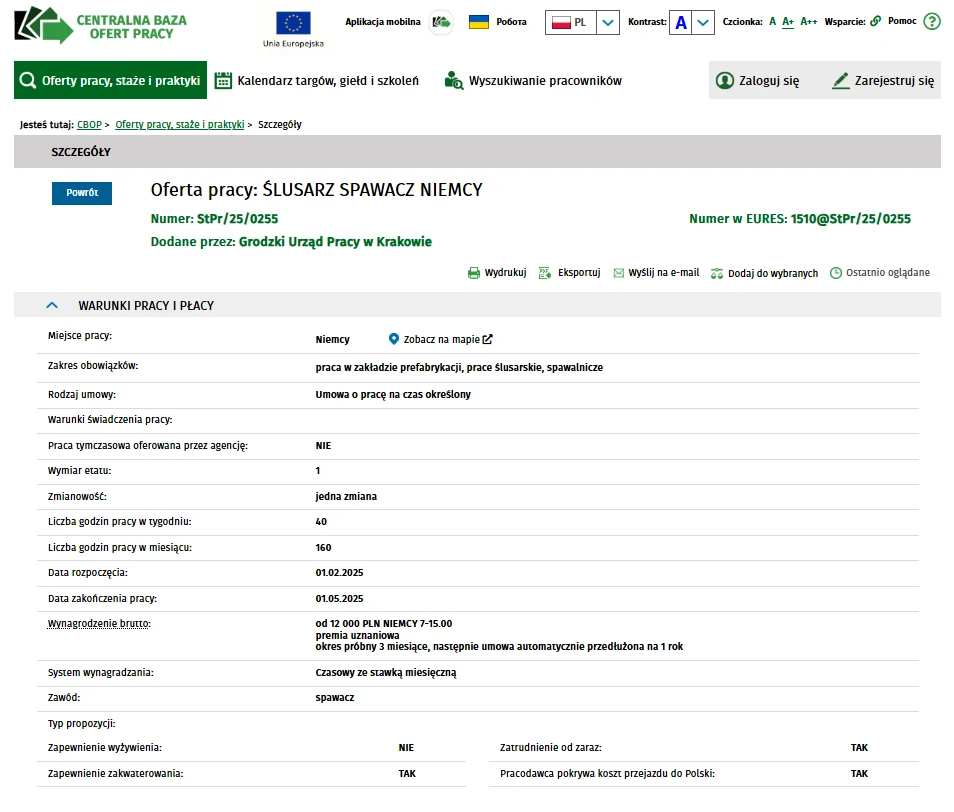The height and width of the screenshot is (812, 954).
Task: Open Kalendarz targów, giełd i szkoleń tab
Action: click(x=317, y=81)
